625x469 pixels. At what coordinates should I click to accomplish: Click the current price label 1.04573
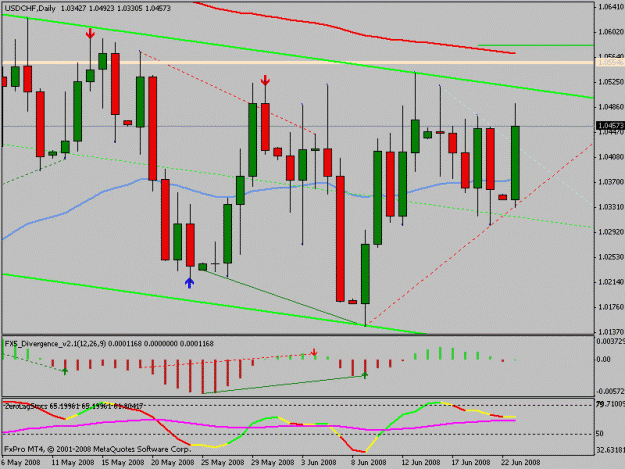[x=610, y=126]
